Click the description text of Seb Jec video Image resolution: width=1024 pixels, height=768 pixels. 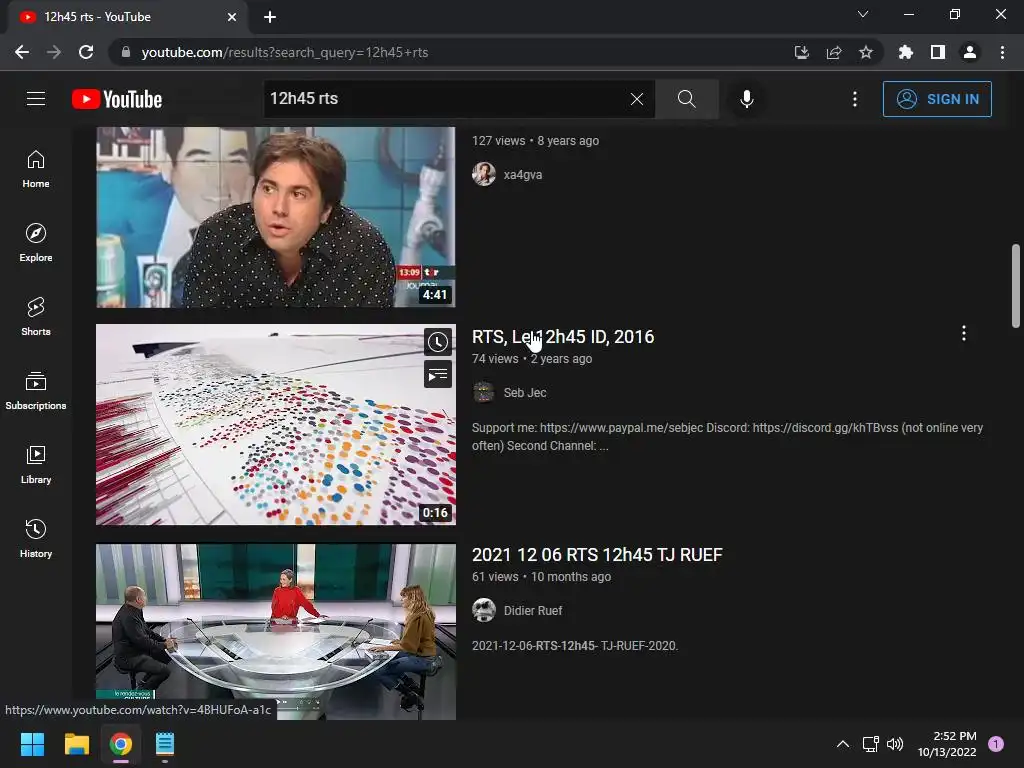728,436
